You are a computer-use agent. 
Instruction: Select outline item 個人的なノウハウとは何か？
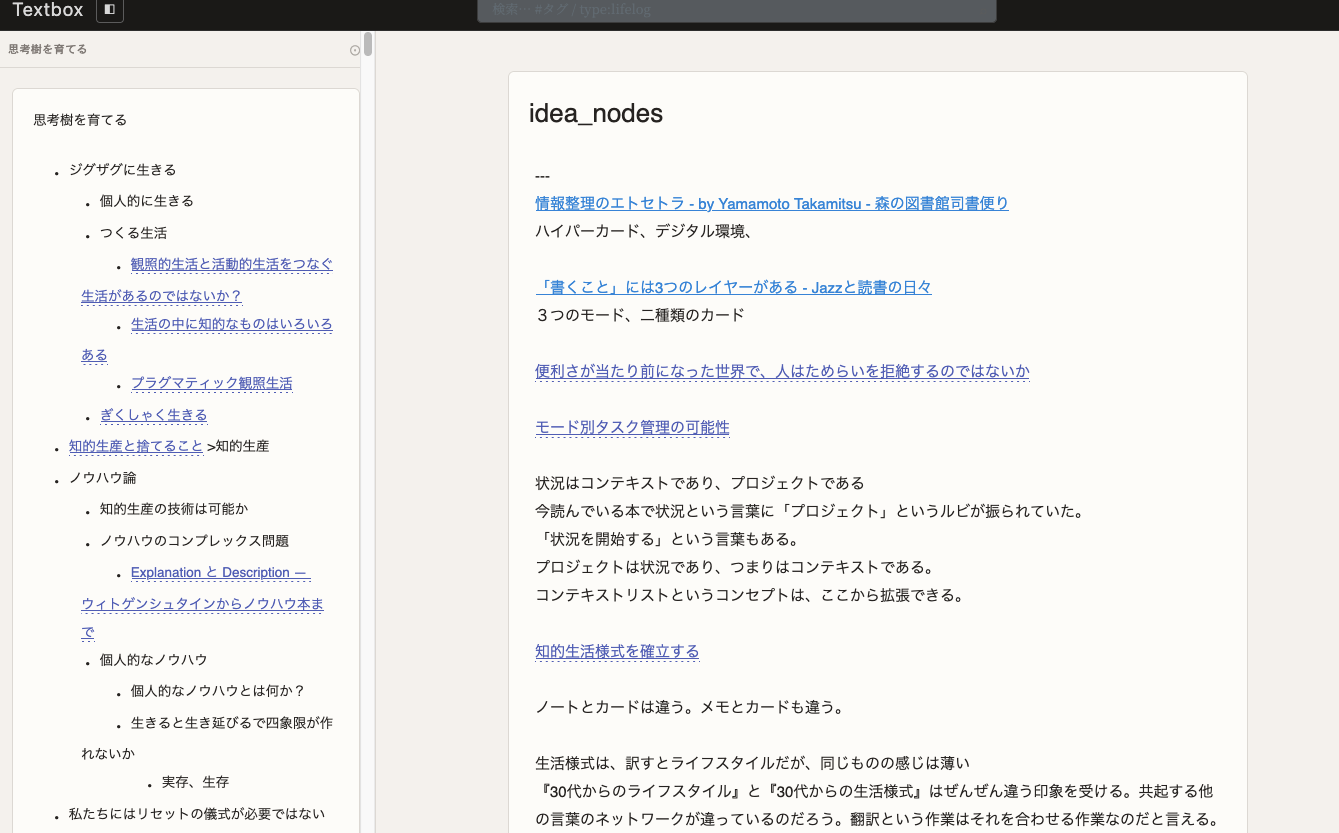[218, 691]
